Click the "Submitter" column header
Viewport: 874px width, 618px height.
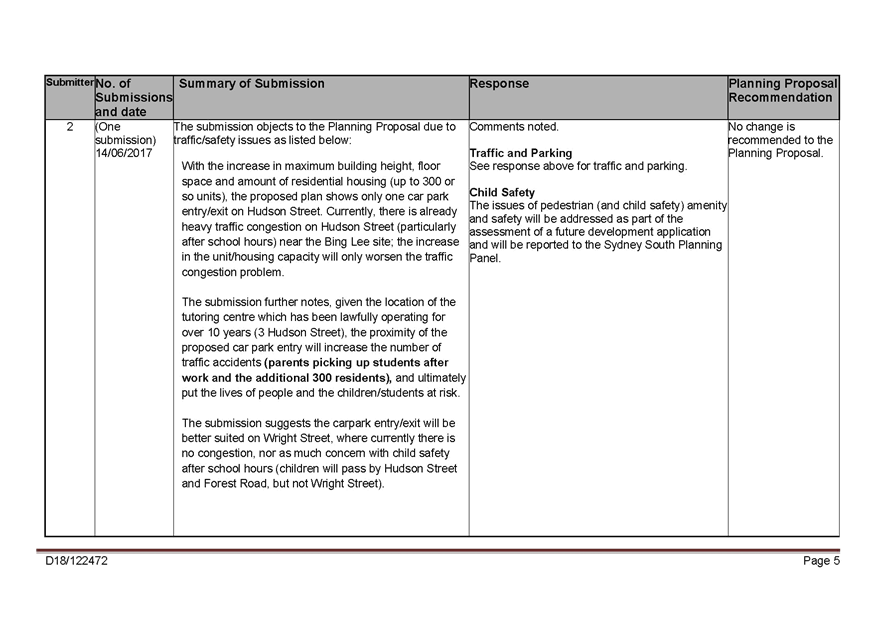click(69, 82)
